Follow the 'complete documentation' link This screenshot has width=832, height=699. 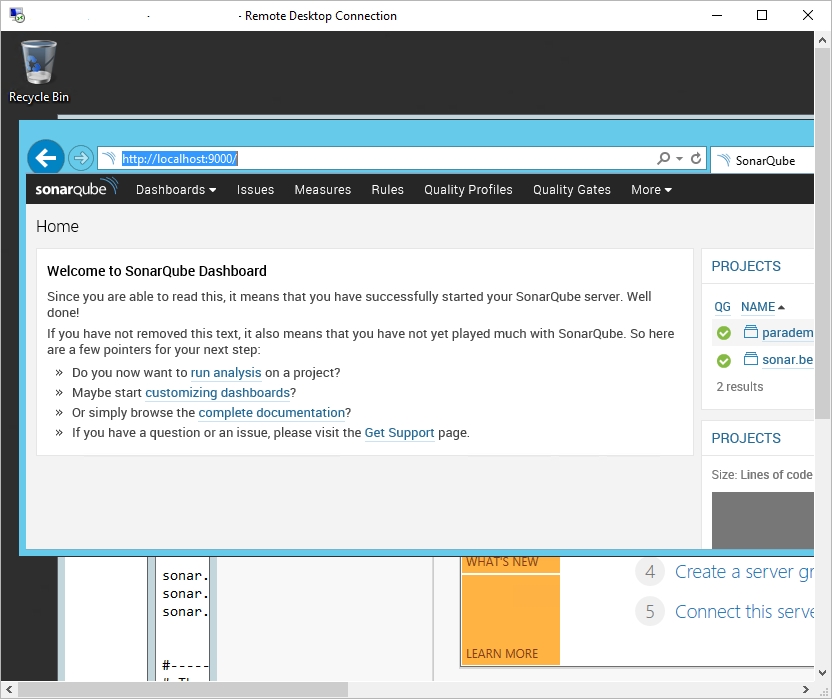272,412
